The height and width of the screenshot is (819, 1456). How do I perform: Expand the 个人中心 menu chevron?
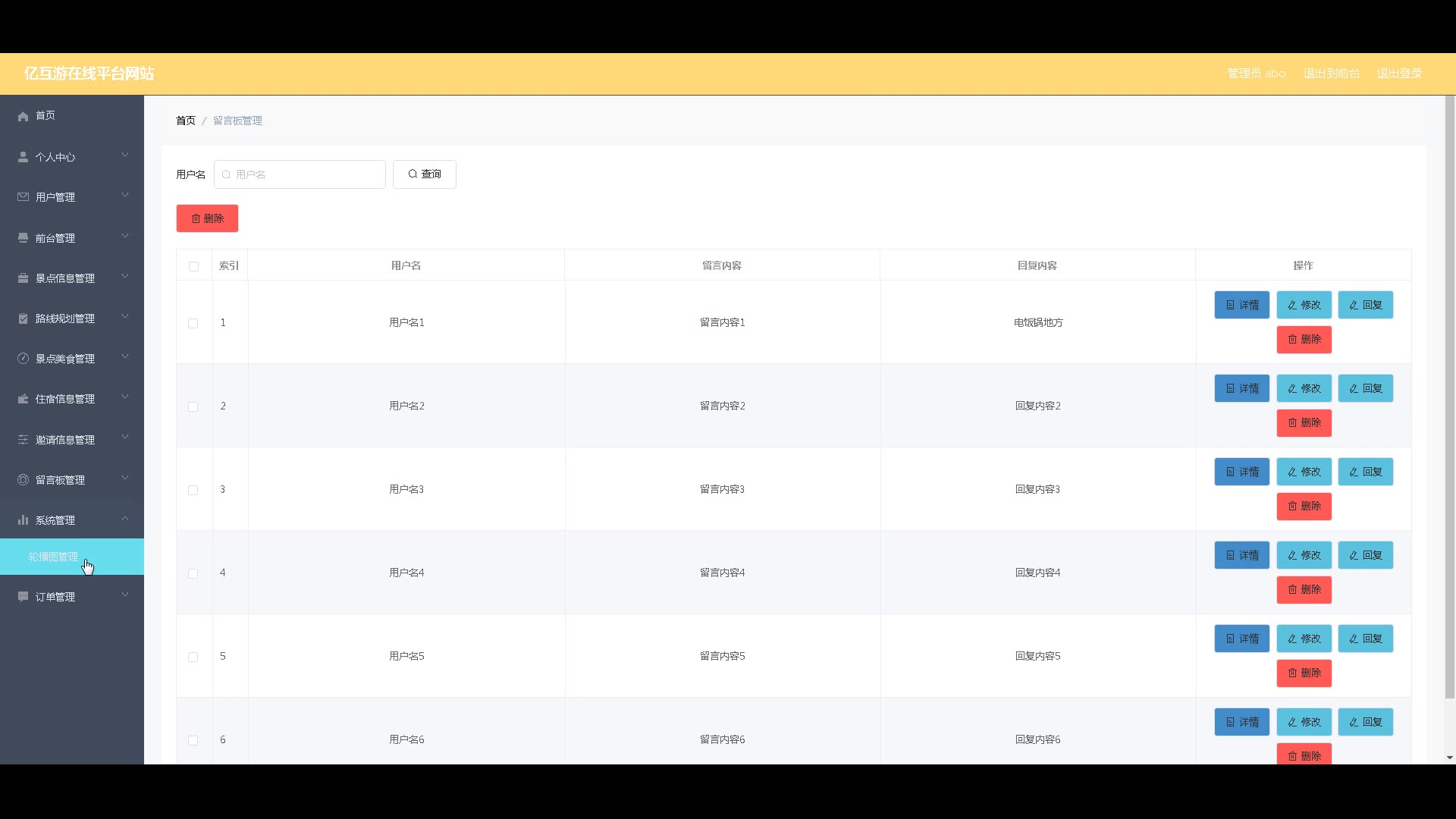125,155
